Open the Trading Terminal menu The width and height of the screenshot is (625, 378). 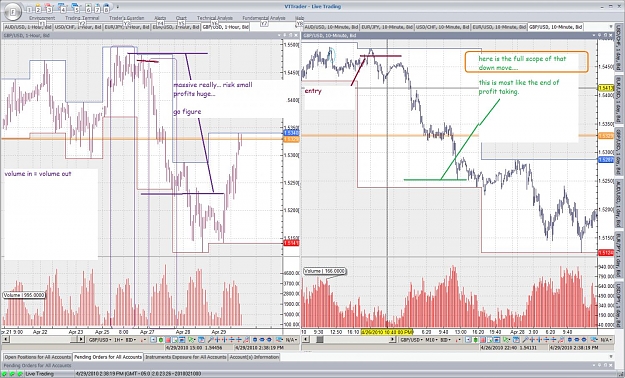tap(82, 18)
